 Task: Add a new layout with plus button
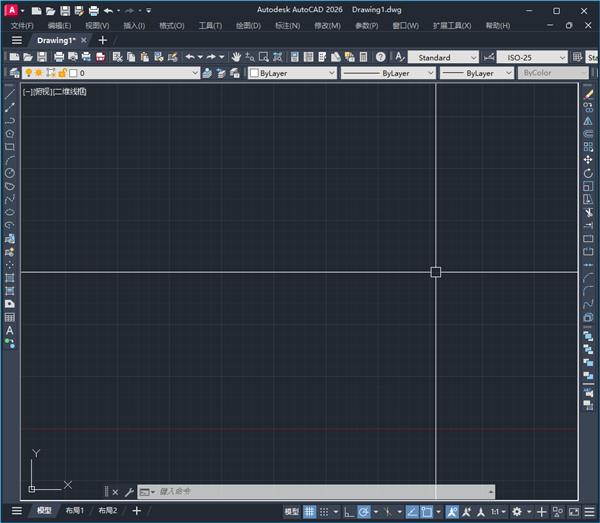tap(137, 511)
